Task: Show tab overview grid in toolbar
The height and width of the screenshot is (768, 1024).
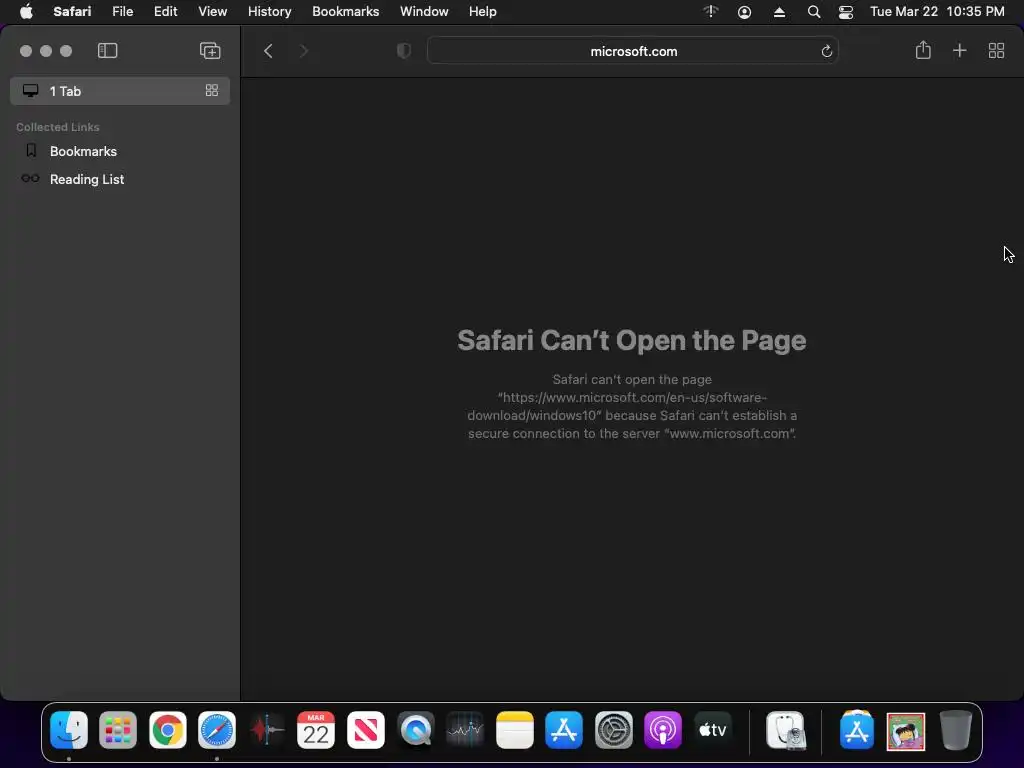Action: coord(996,50)
